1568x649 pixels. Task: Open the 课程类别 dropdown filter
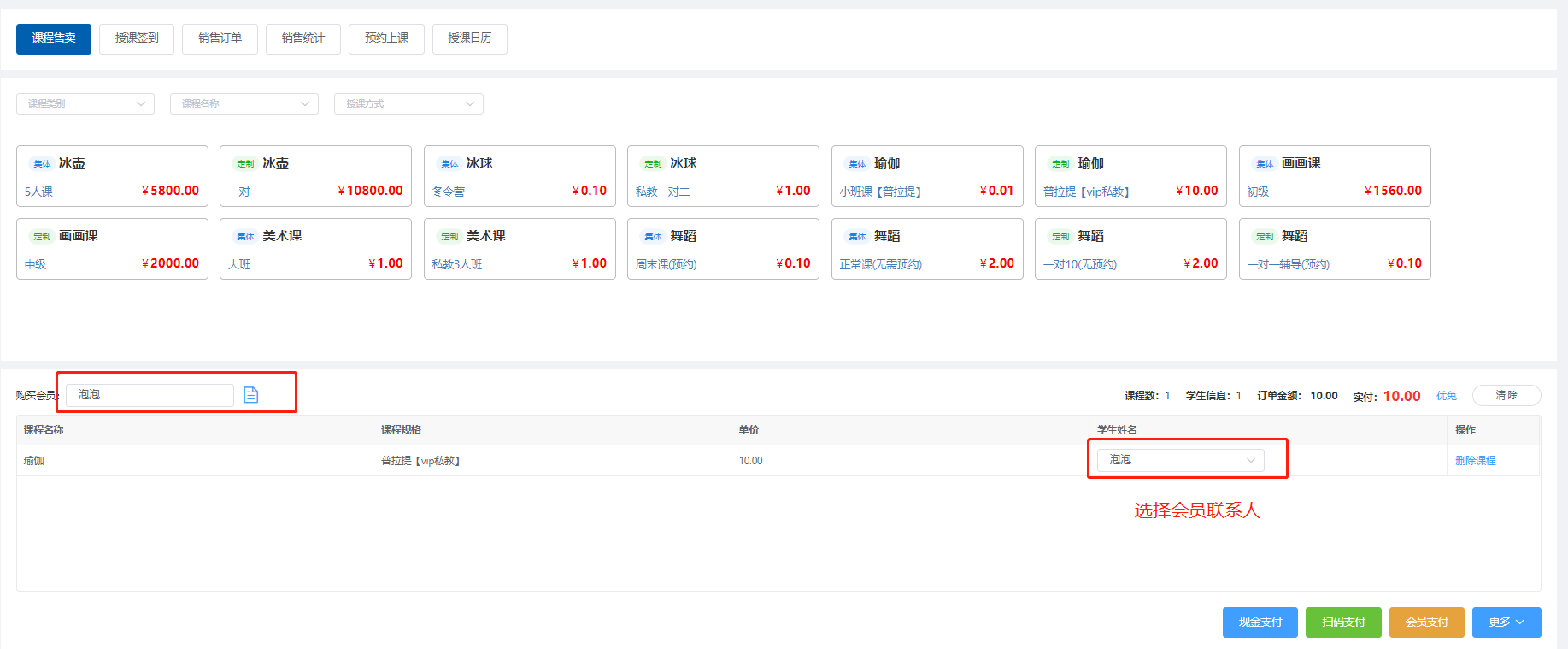[85, 103]
